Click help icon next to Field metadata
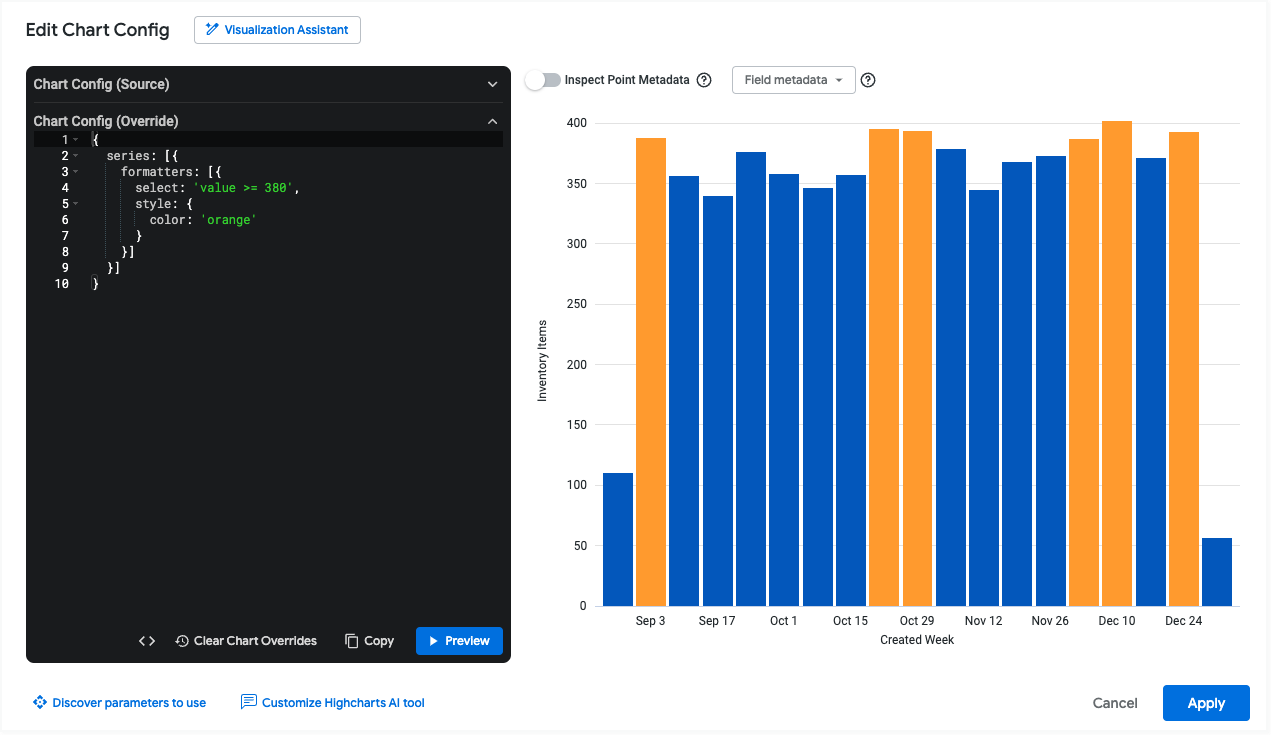 click(x=868, y=80)
